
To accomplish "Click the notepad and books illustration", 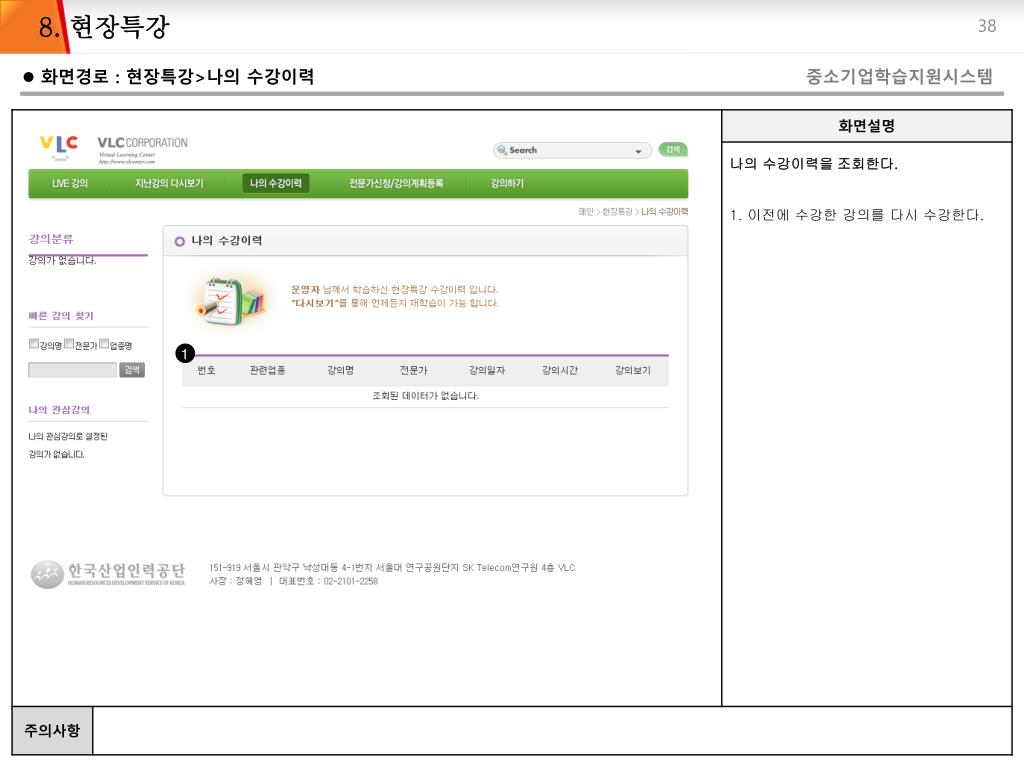I will (x=230, y=301).
